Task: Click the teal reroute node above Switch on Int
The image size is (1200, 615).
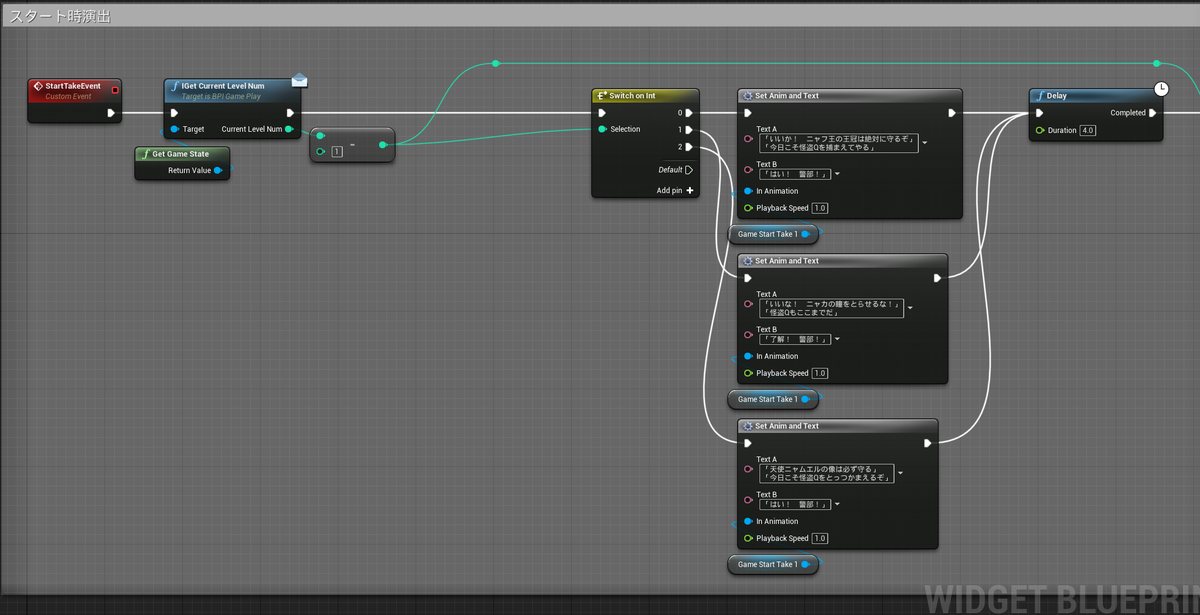Action: pos(495,64)
